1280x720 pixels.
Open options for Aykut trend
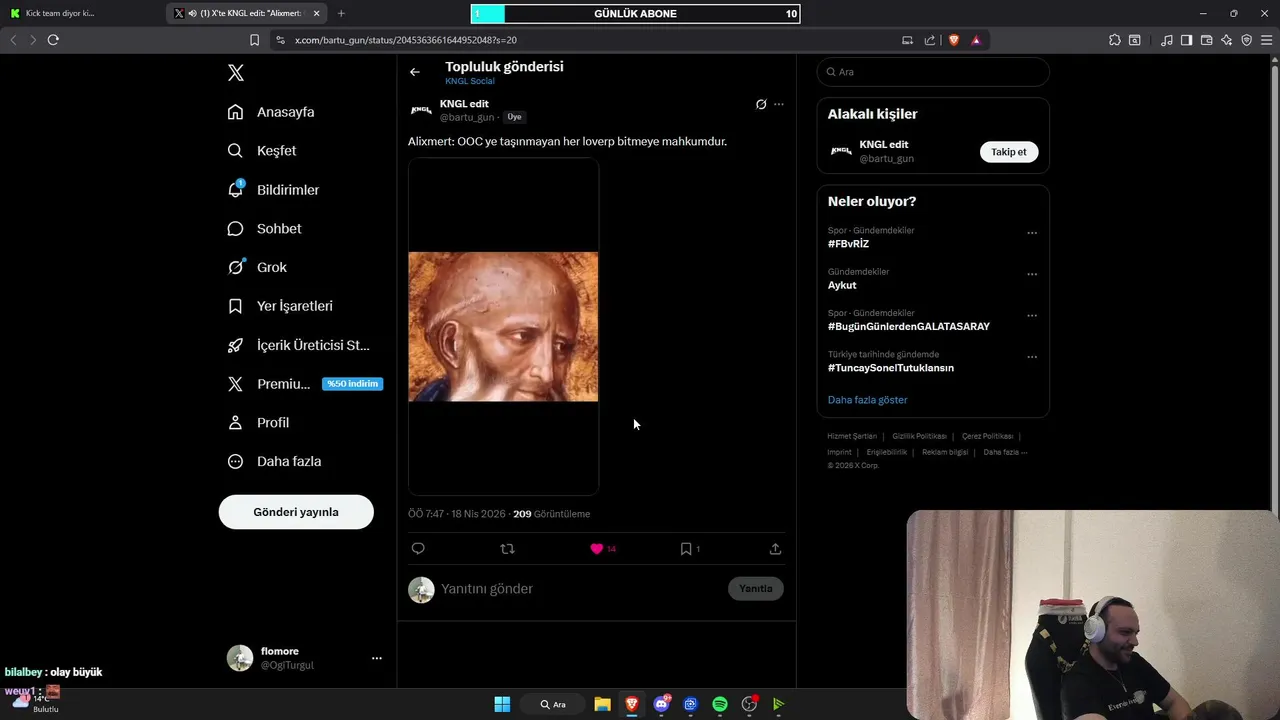pyautogui.click(x=1032, y=274)
